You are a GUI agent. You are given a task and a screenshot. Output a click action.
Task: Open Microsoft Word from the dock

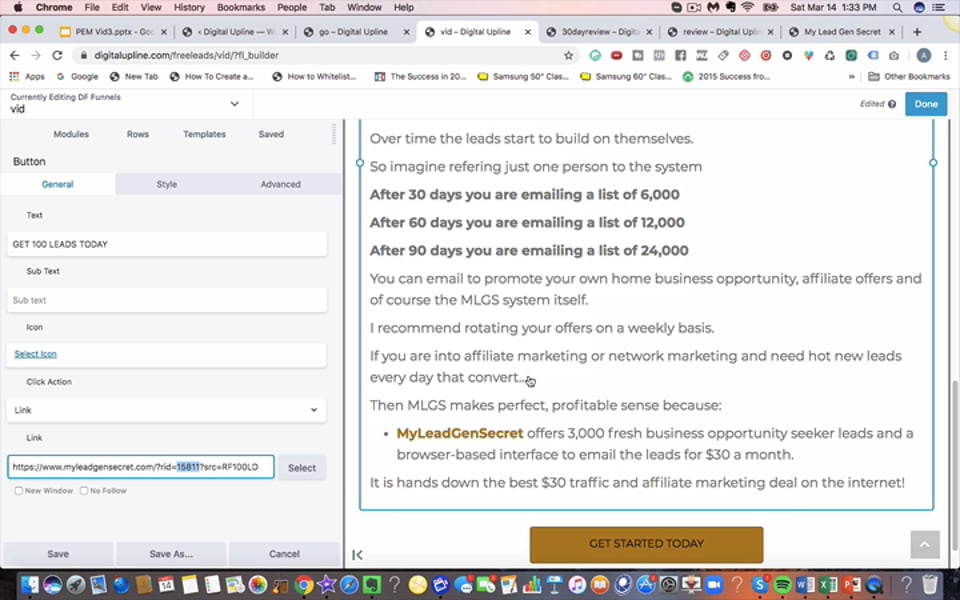pyautogui.click(x=805, y=585)
